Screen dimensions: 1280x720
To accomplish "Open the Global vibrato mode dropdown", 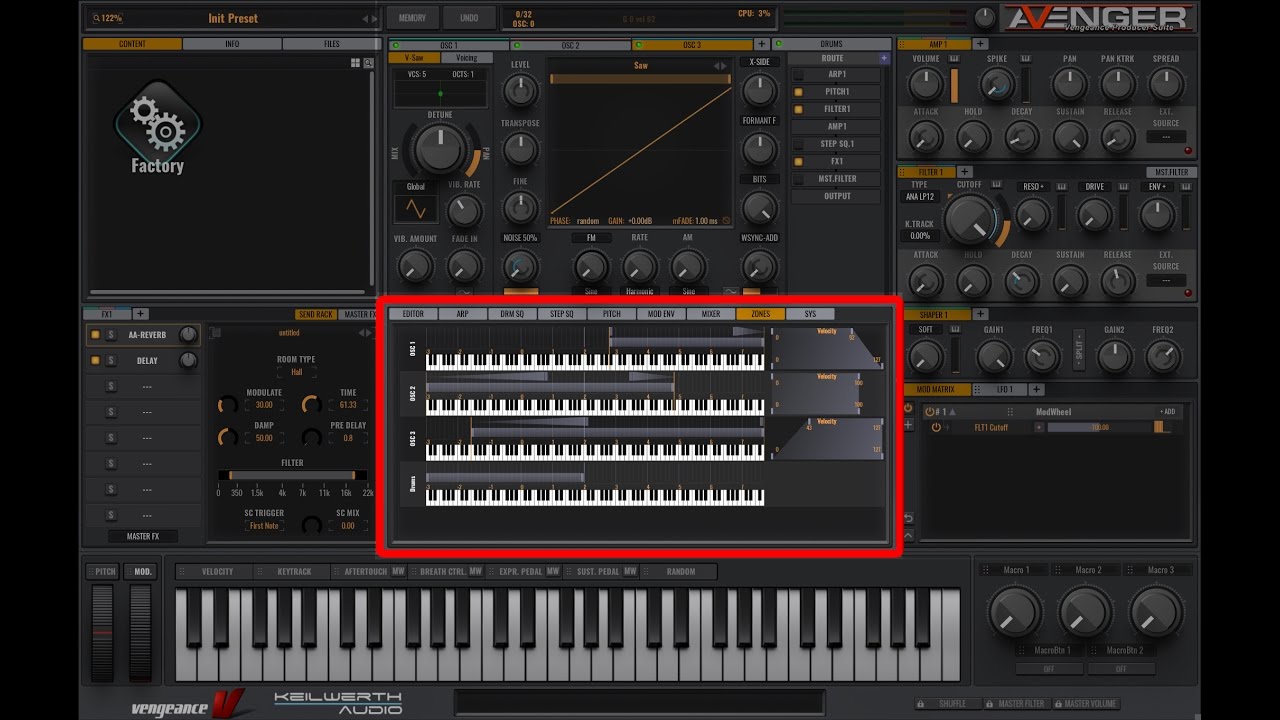I will [x=415, y=187].
